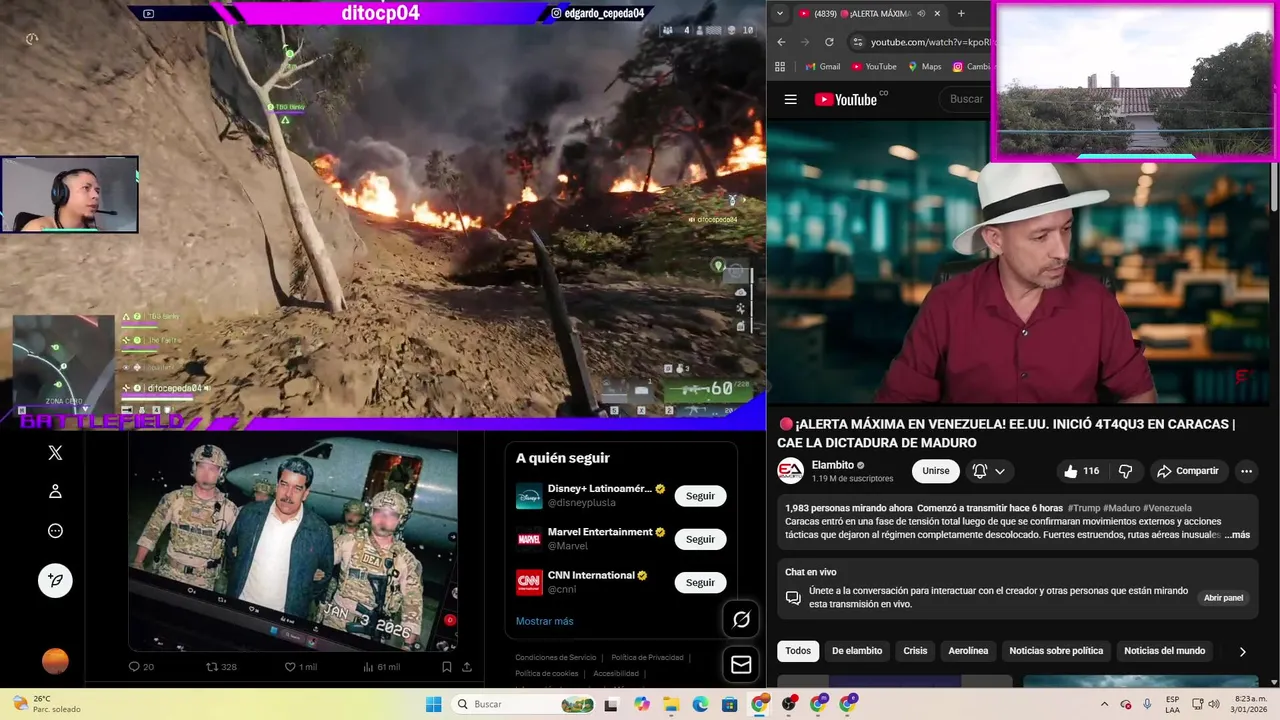Open the X sidebar more options circle
1280x720 pixels.
click(55, 531)
